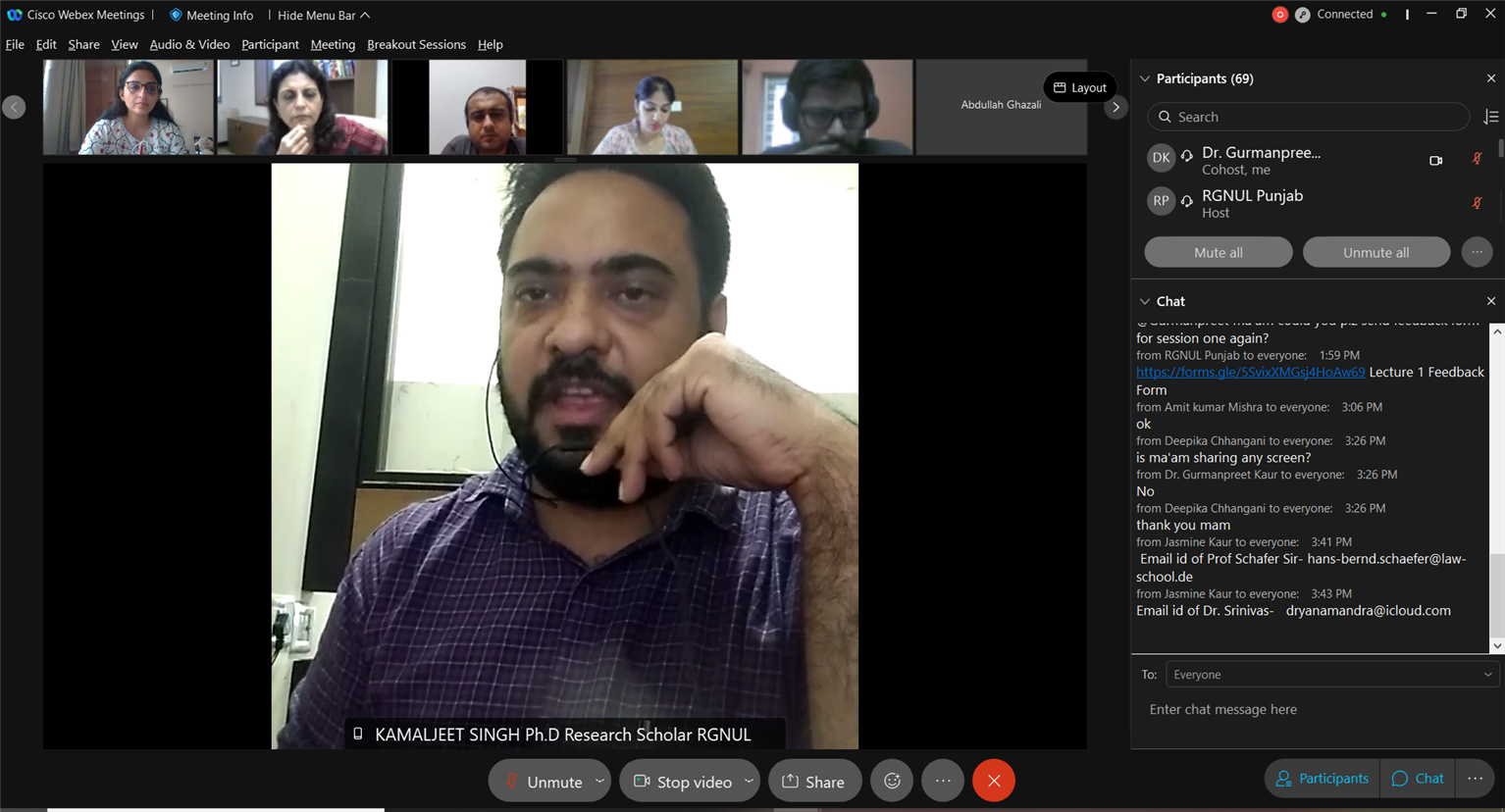1505x812 pixels.
Task: Open the To: Everyone recipient dropdown
Action: point(1331,675)
